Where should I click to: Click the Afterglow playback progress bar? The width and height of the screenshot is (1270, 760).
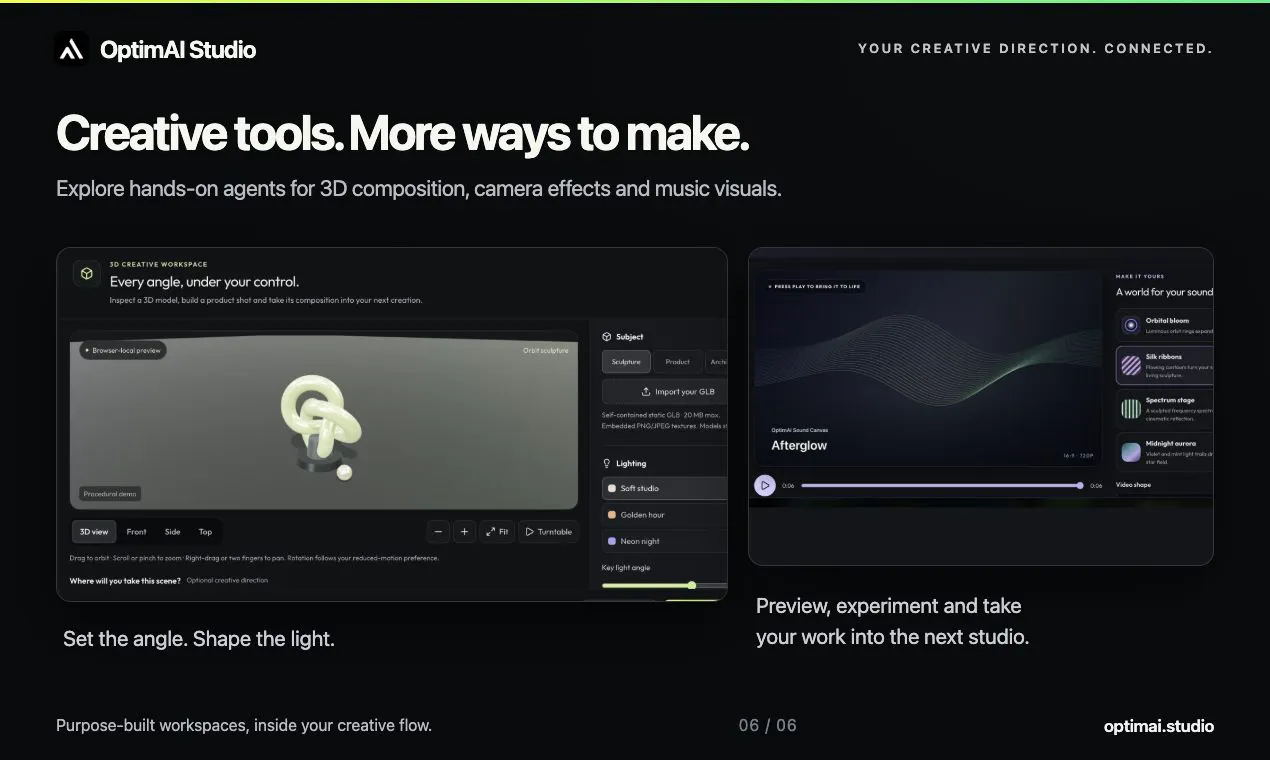941,486
